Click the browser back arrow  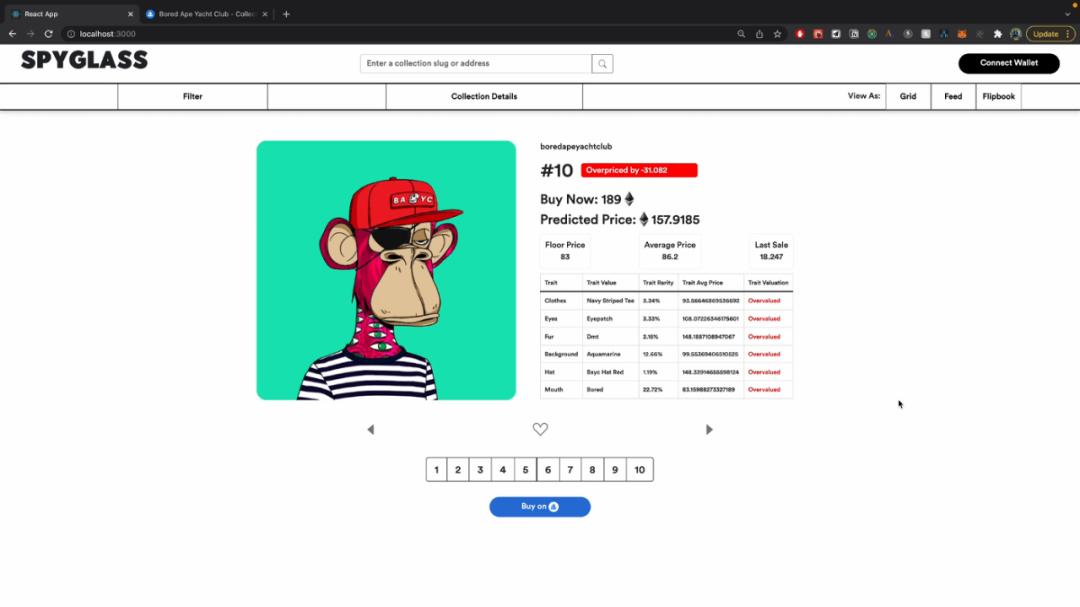click(12, 34)
